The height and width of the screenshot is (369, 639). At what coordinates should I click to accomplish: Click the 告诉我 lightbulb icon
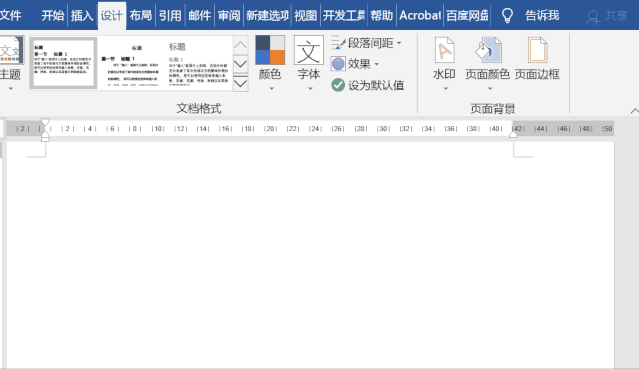[507, 15]
